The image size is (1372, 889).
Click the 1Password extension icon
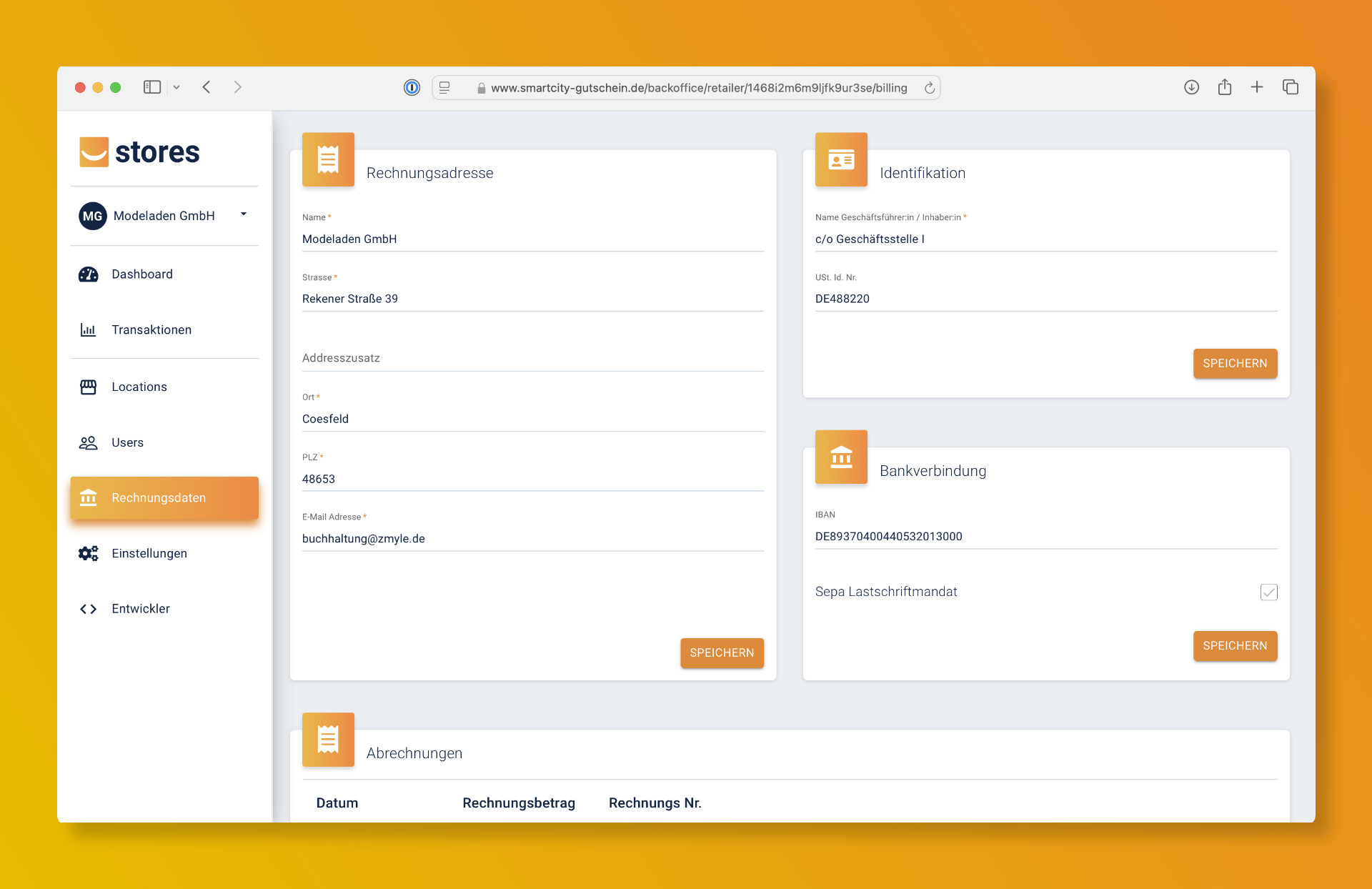412,88
